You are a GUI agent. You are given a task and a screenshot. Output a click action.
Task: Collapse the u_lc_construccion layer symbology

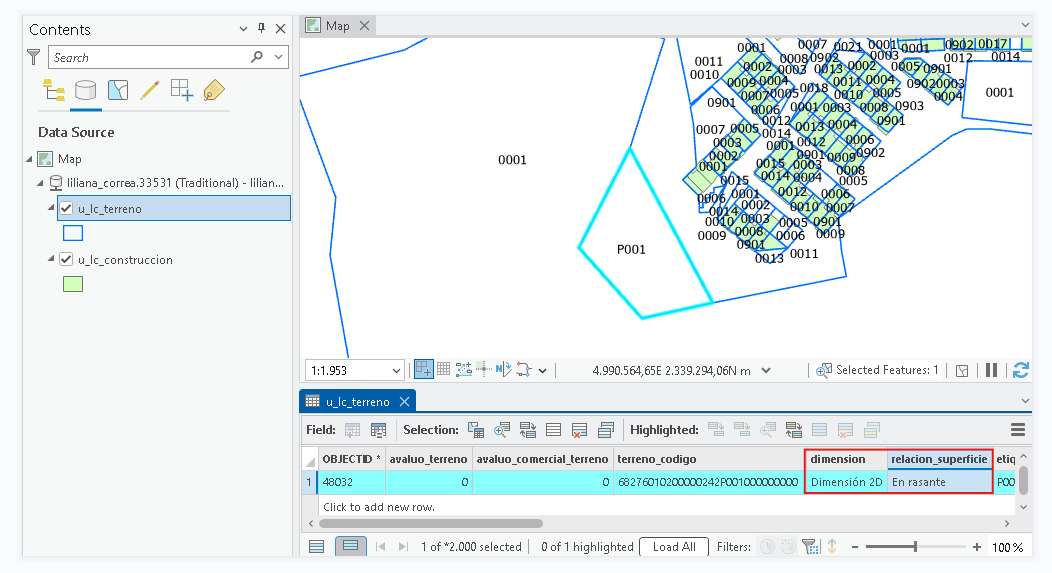51,258
